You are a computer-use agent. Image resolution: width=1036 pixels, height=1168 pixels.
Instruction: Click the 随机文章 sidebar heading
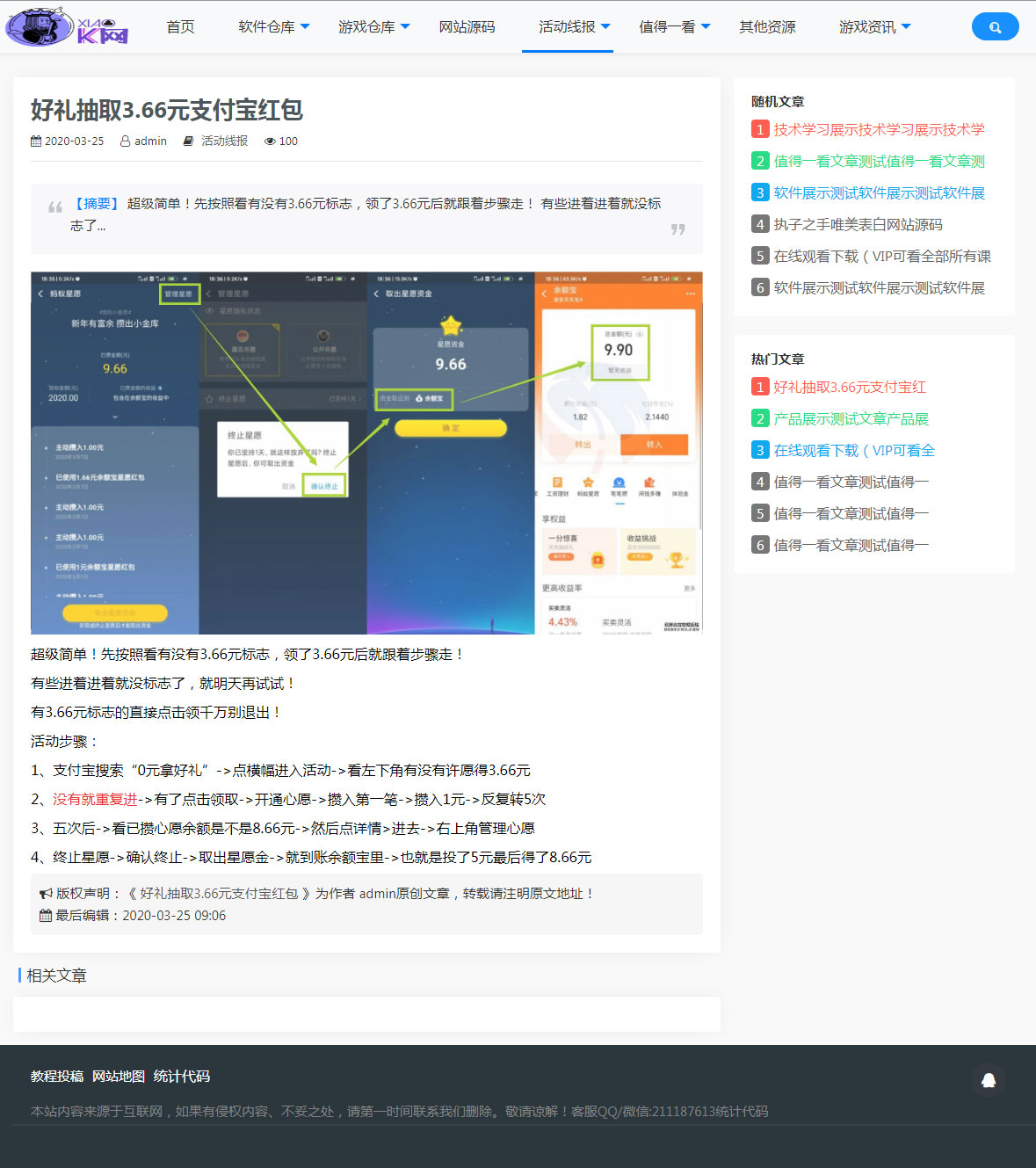pyautogui.click(x=778, y=101)
